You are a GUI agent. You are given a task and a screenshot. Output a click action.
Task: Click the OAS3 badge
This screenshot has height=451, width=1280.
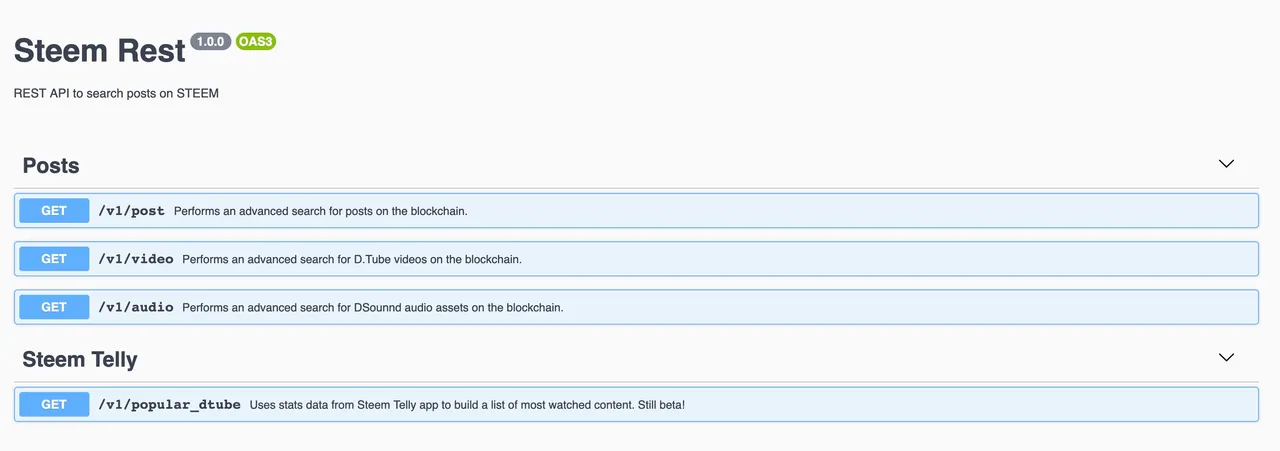[x=256, y=42]
